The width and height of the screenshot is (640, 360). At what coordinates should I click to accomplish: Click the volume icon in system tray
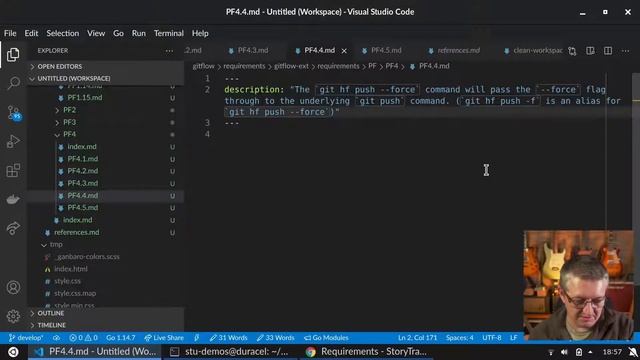(564, 352)
